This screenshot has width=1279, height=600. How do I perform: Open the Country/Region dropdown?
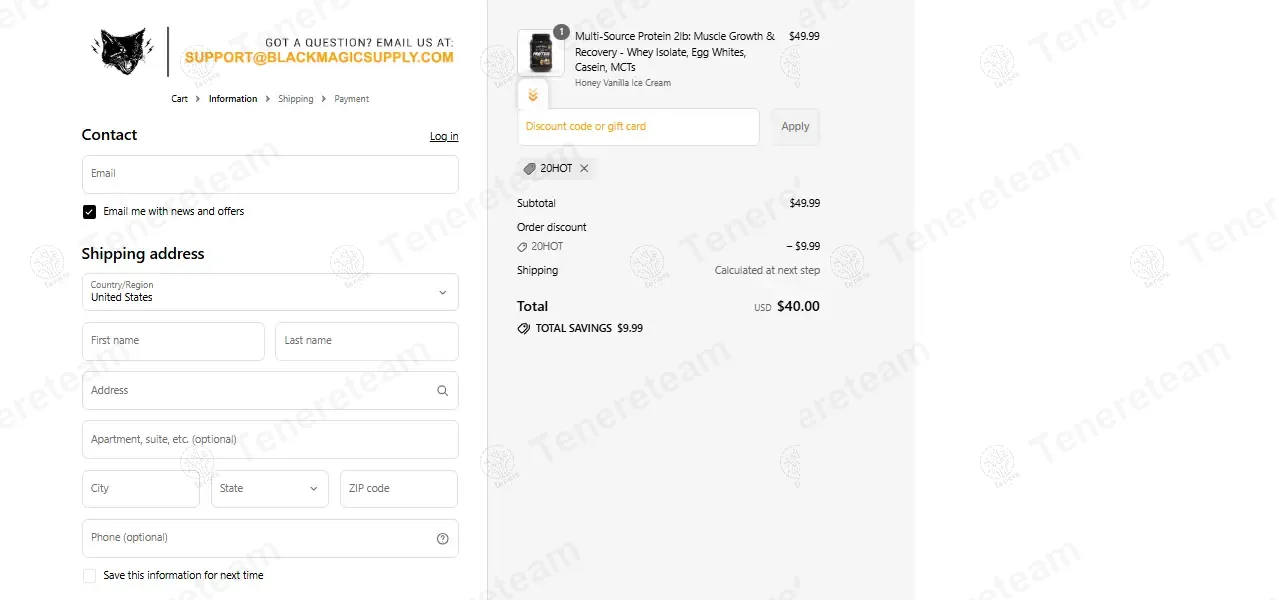[270, 292]
